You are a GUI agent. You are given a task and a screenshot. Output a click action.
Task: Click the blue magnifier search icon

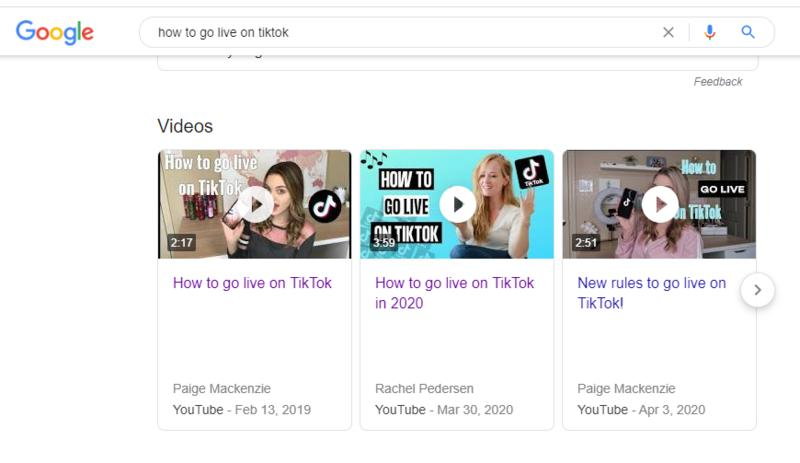pyautogui.click(x=747, y=32)
